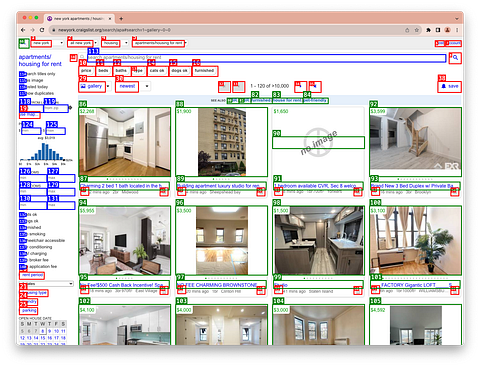Select the beds filter pill
Screen dimensions: 480x367
(103, 71)
